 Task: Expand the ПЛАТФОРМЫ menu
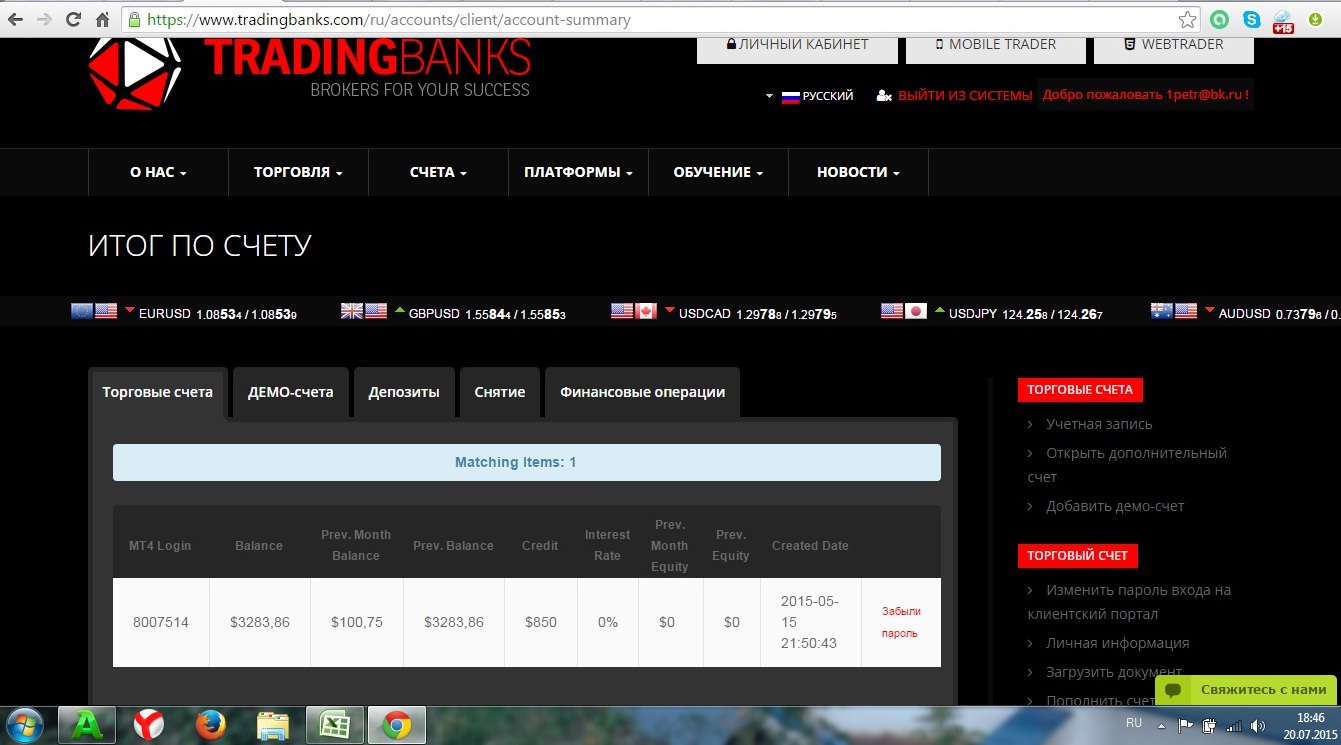[578, 172]
